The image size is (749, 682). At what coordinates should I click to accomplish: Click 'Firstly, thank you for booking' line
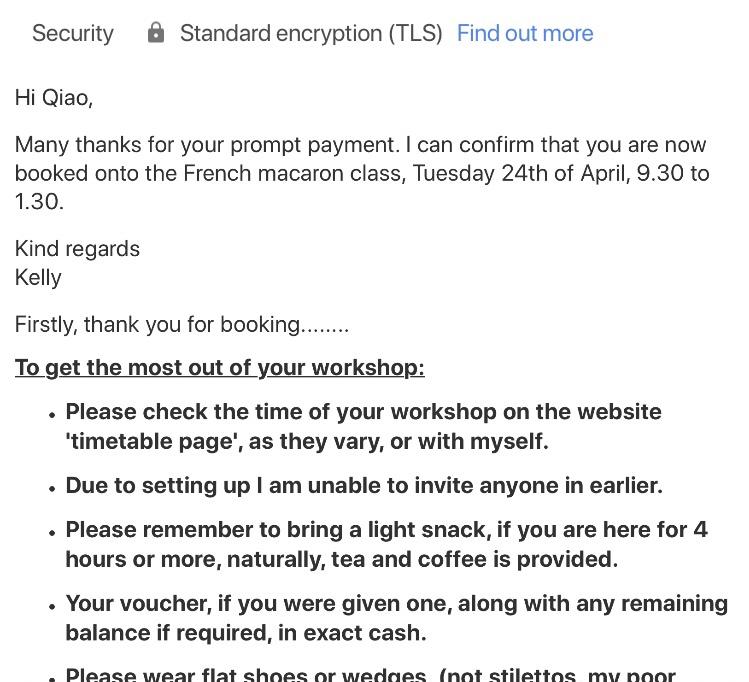(181, 325)
